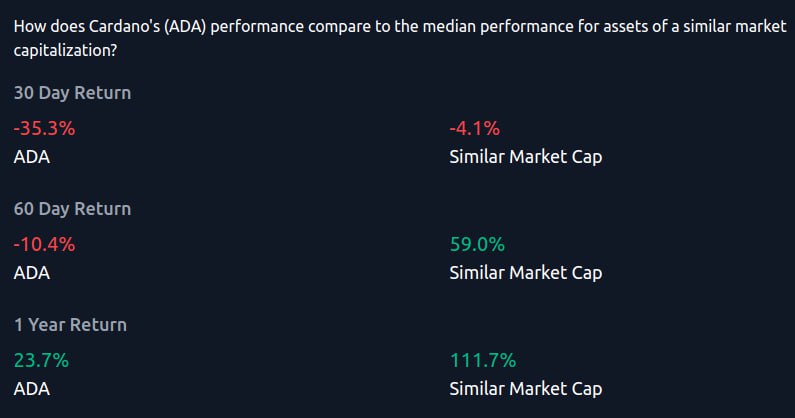
Task: Click ADA's -10.4% 60 day return
Action: tap(44, 244)
